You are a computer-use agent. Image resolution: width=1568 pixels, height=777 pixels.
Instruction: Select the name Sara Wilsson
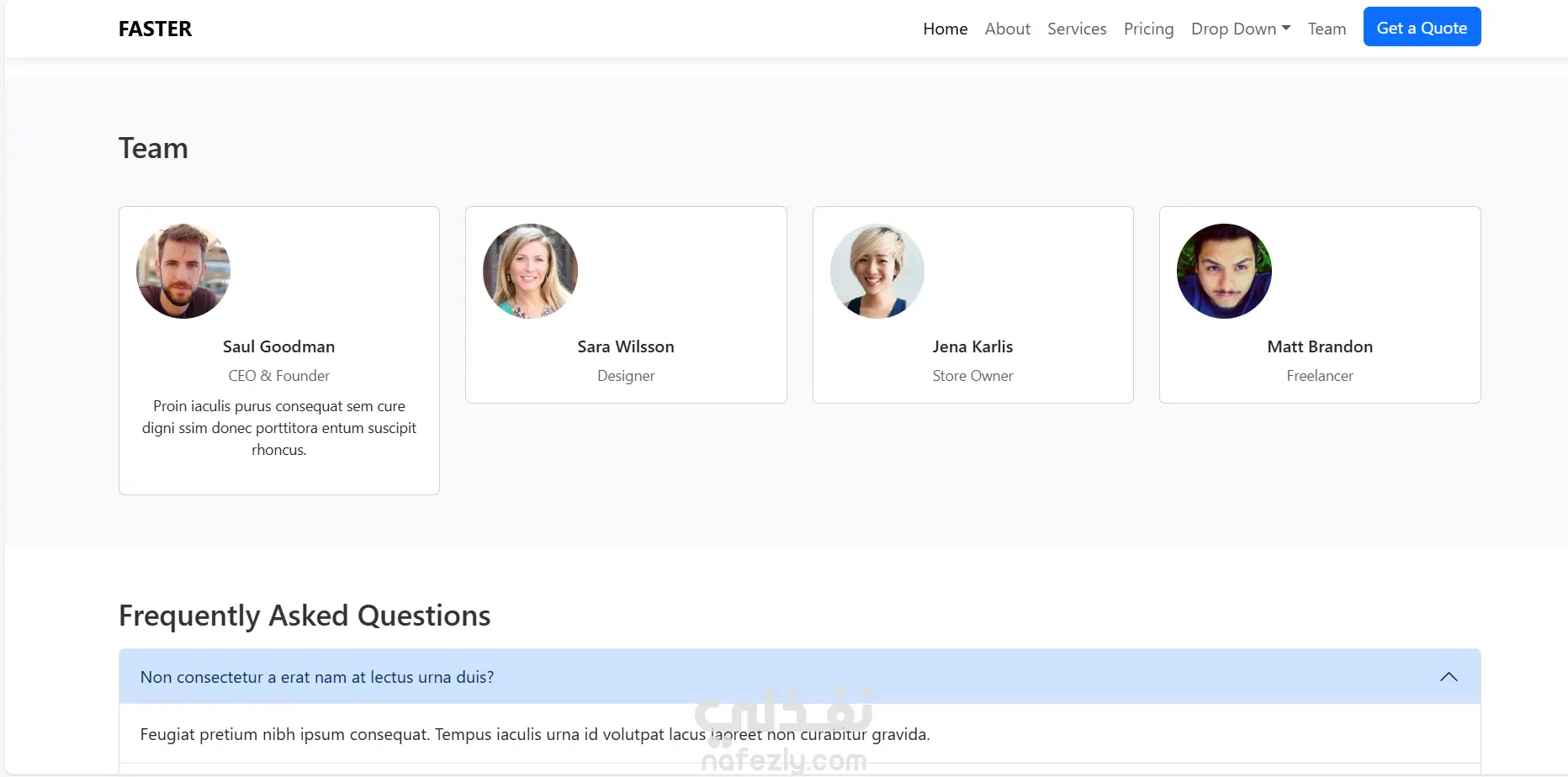coord(626,346)
